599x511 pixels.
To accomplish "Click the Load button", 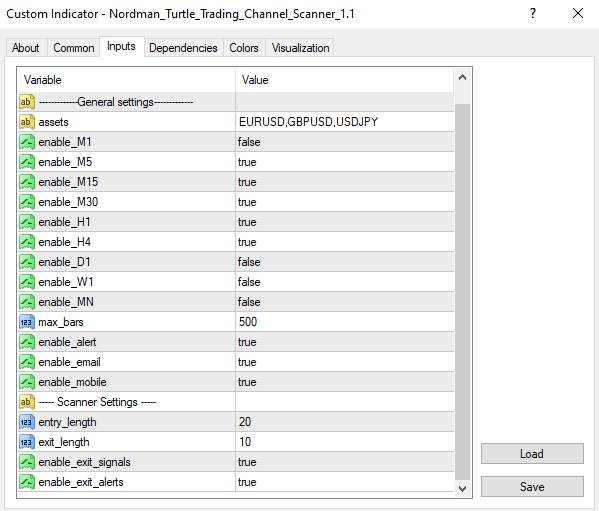I will [x=532, y=454].
